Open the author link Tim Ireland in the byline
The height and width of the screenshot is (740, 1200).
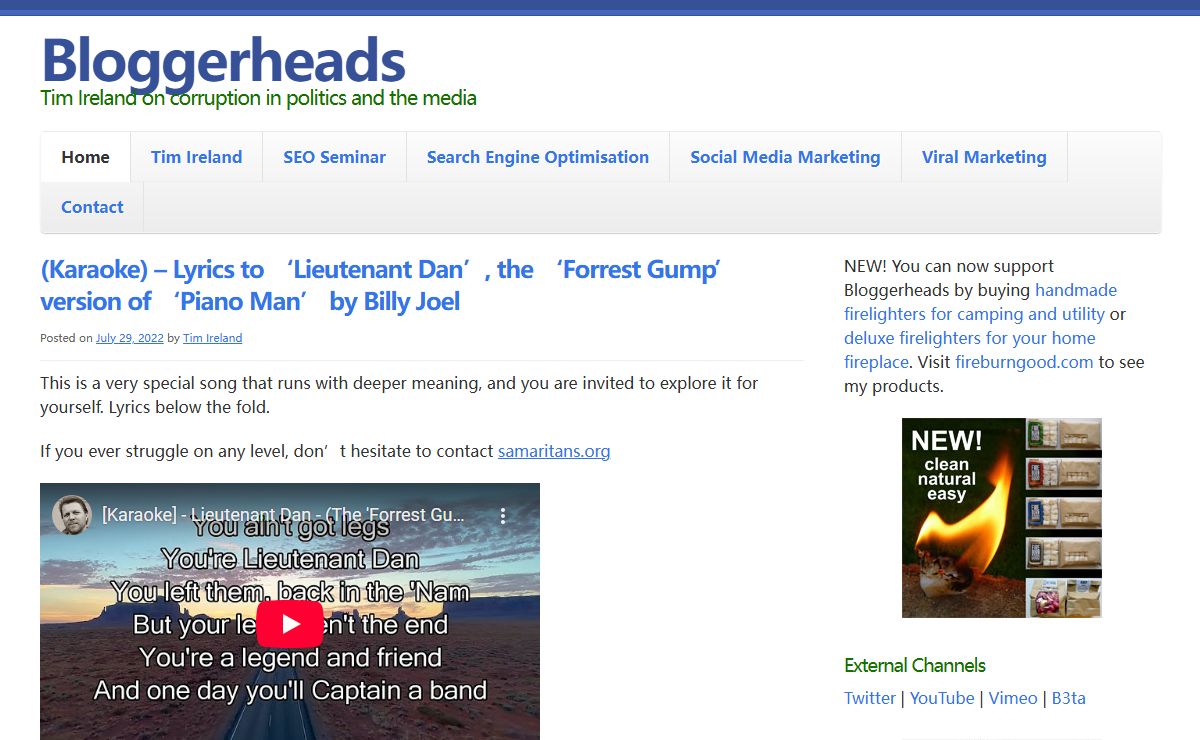point(212,338)
